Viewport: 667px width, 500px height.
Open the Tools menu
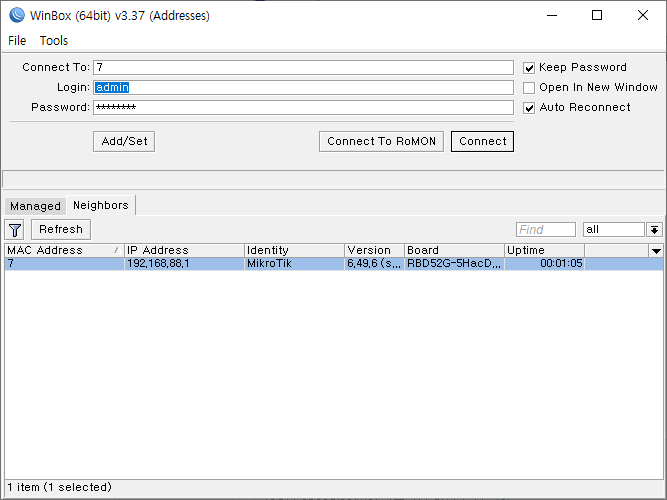54,40
